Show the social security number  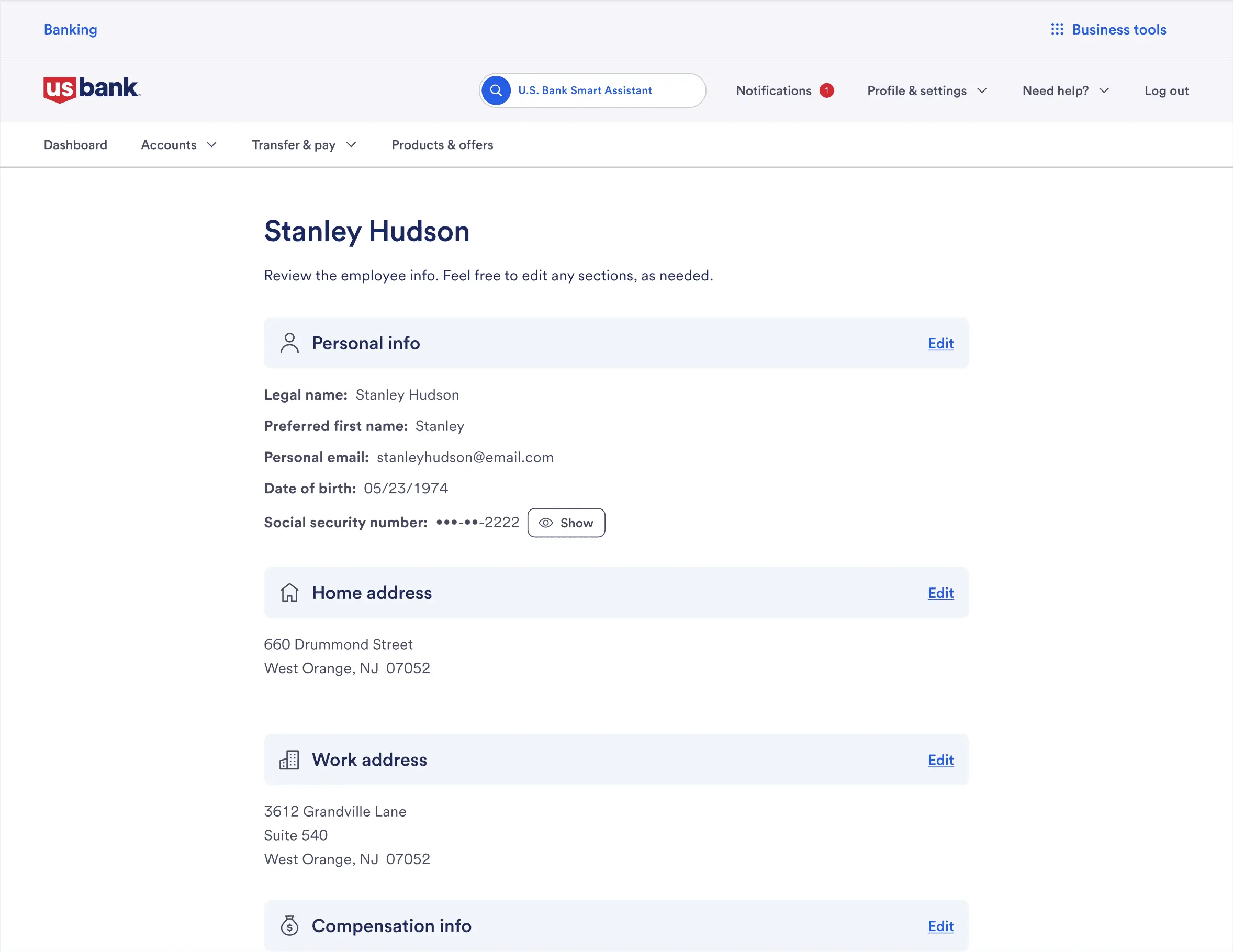point(566,523)
